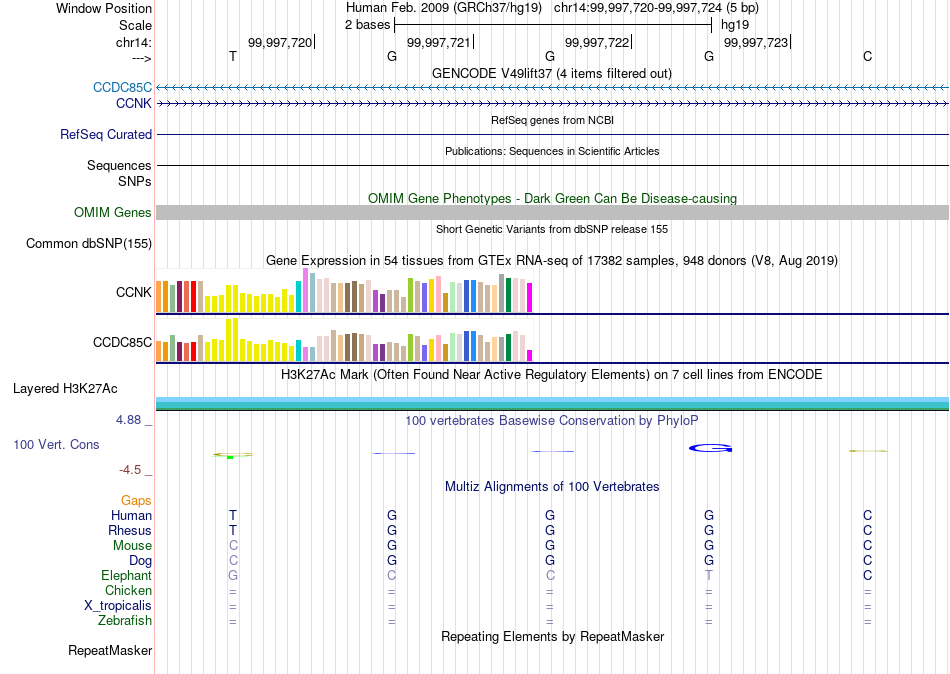Click the Chicken species label

[x=128, y=590]
